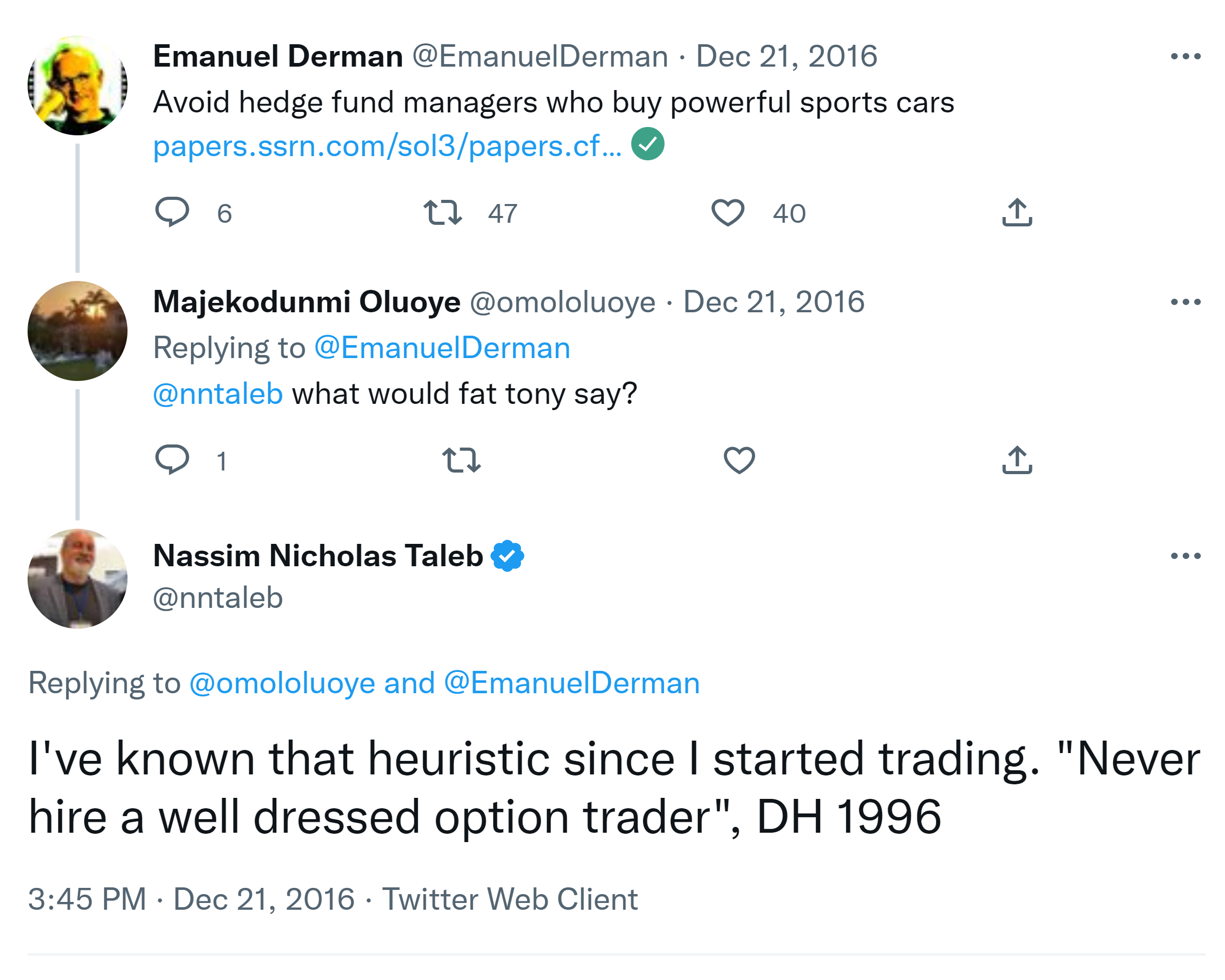The height and width of the screenshot is (980, 1225).
Task: Click Emanuel Derman's profile picture
Action: (x=77, y=85)
